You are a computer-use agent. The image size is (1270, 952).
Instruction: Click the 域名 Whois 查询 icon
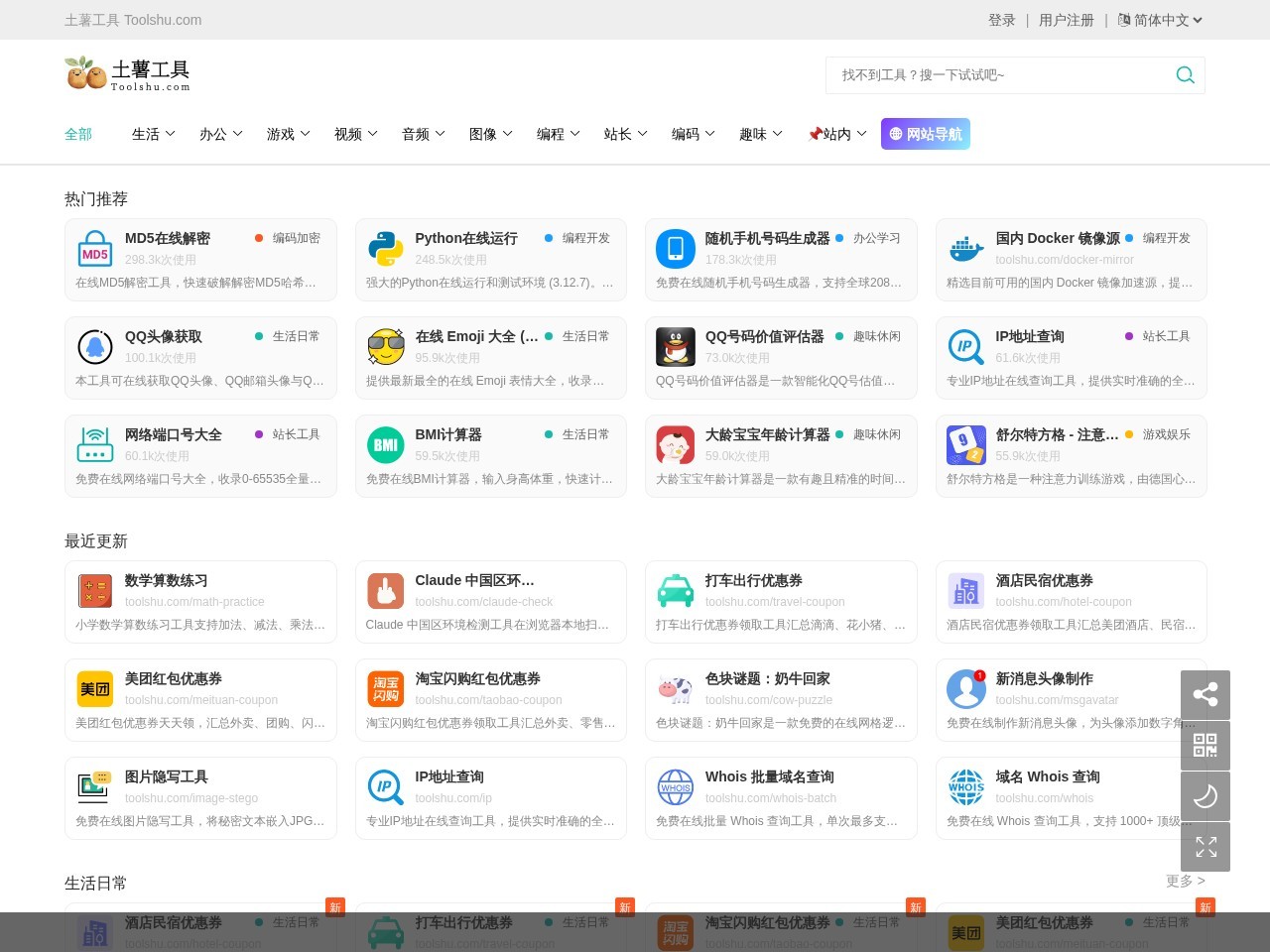[x=966, y=786]
